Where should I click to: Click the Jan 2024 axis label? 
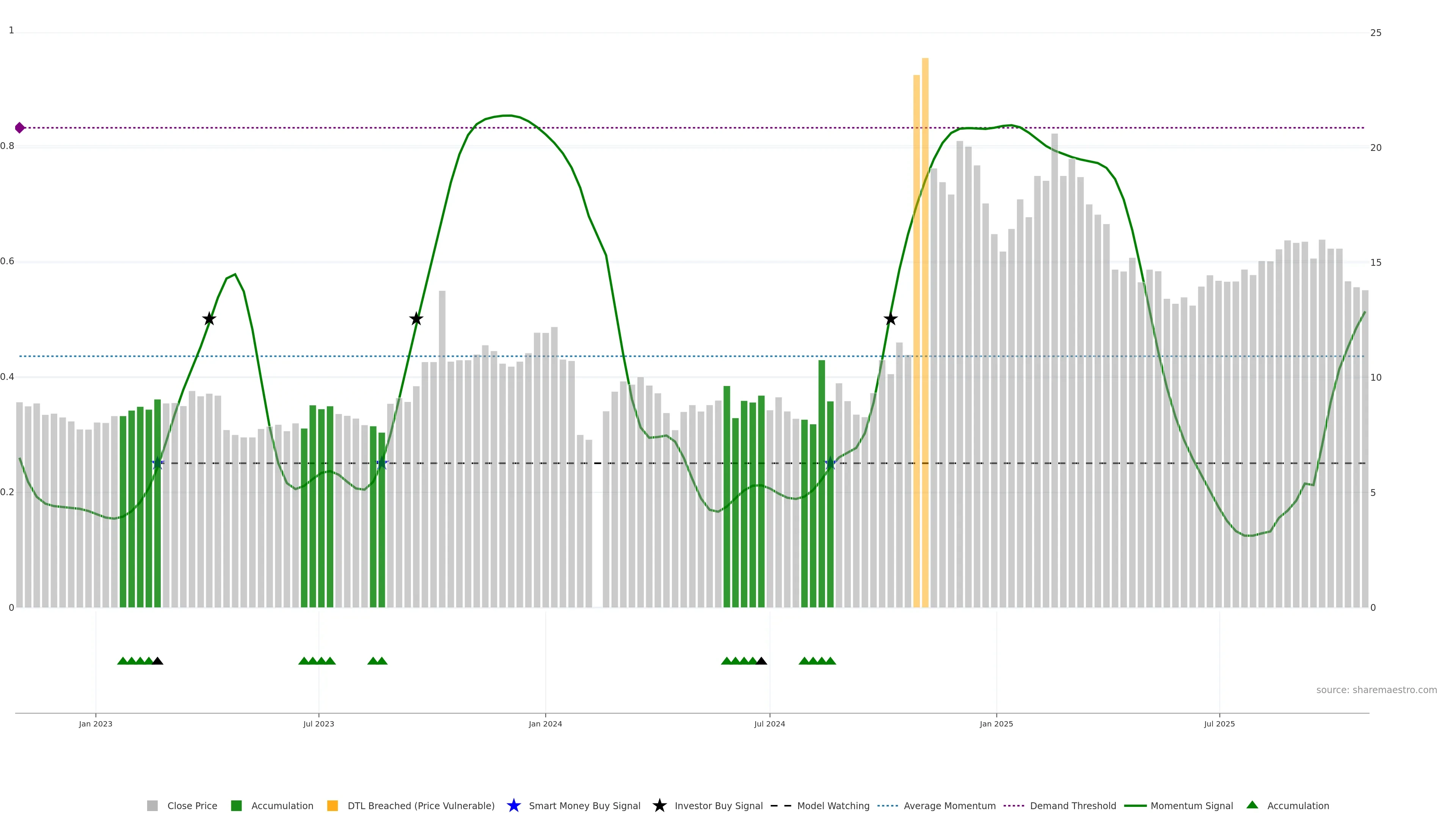545,724
